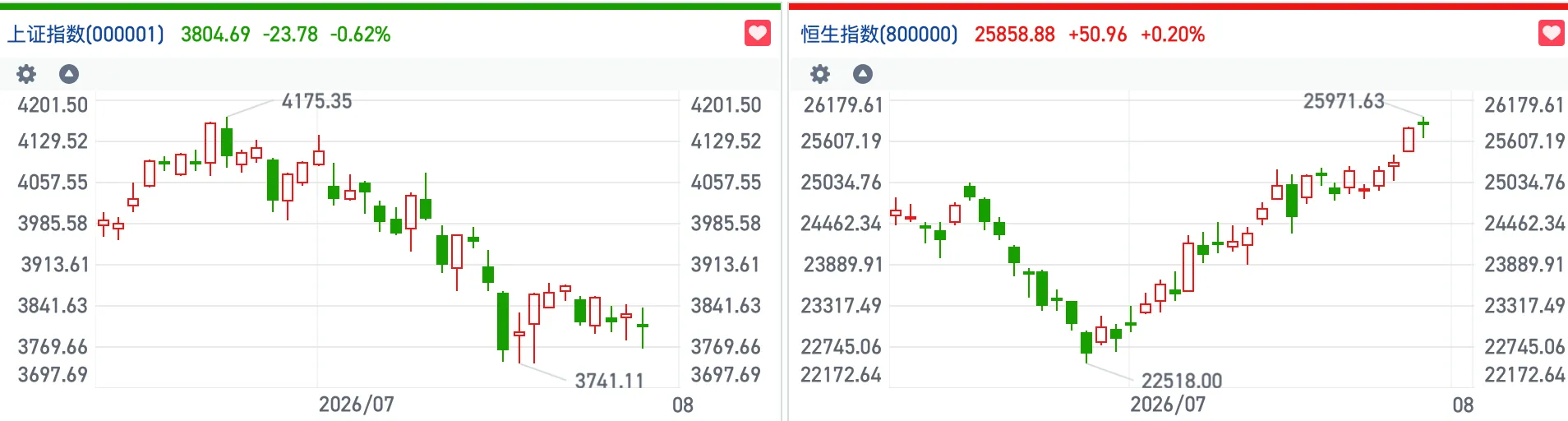Toggle favorite heart for 上证指数
1568x421 pixels.
pyautogui.click(x=758, y=34)
